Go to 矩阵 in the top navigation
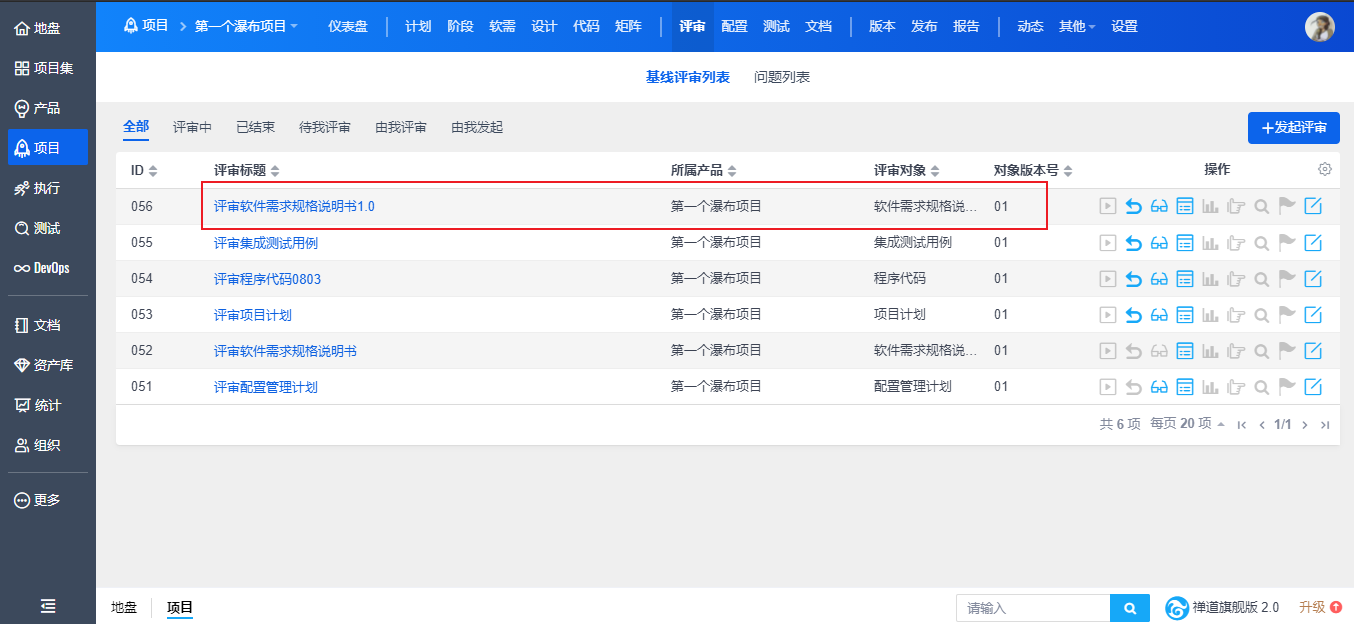This screenshot has width=1354, height=624. [x=628, y=26]
